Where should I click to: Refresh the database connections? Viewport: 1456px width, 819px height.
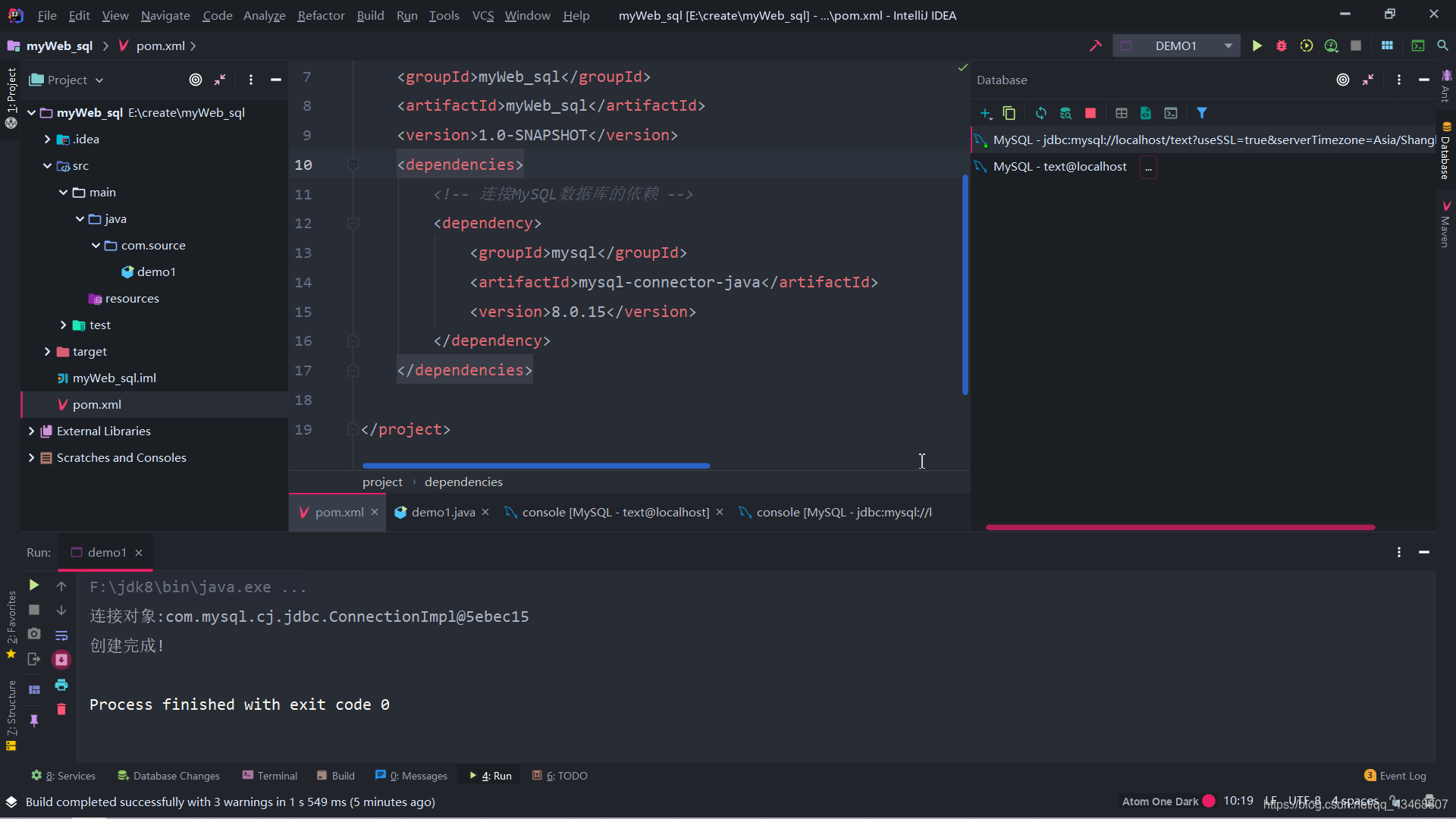[1041, 113]
